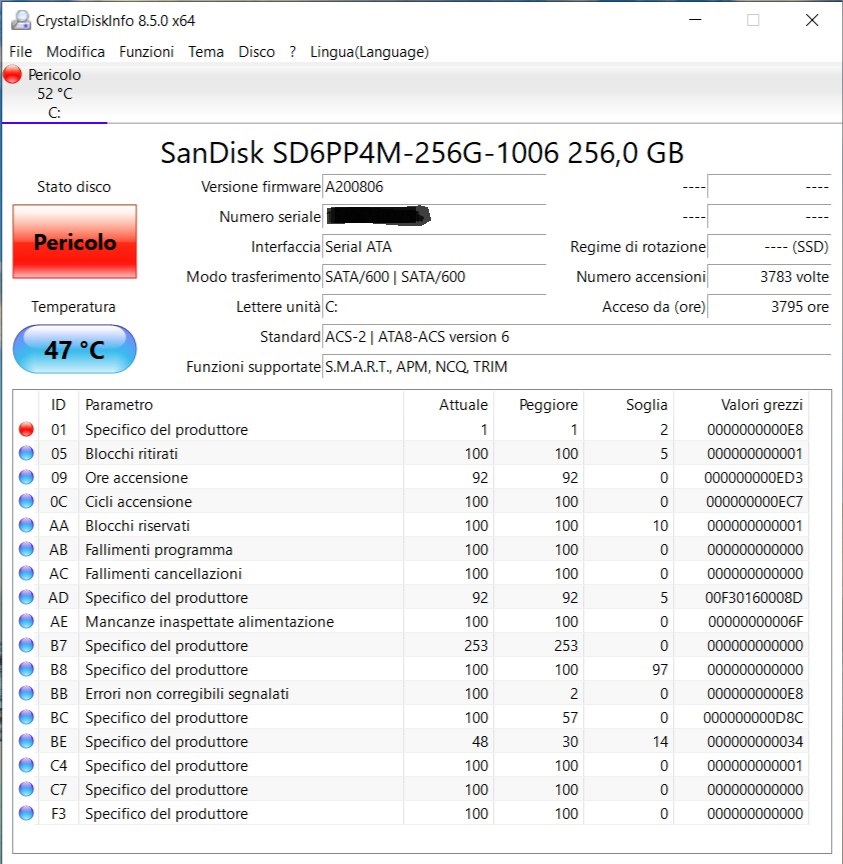
Task: Close the CrystalDiskInfo window
Action: (x=812, y=20)
